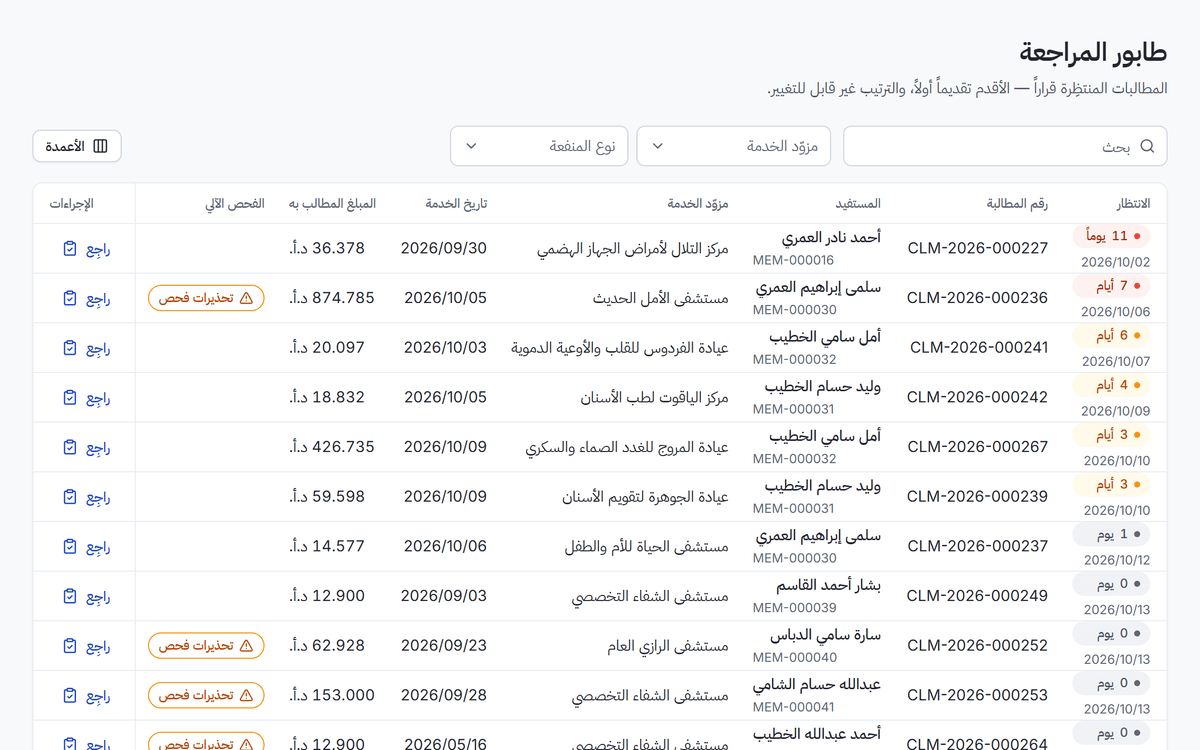Click the search magnifier icon
The image size is (1200, 750).
click(x=1147, y=146)
